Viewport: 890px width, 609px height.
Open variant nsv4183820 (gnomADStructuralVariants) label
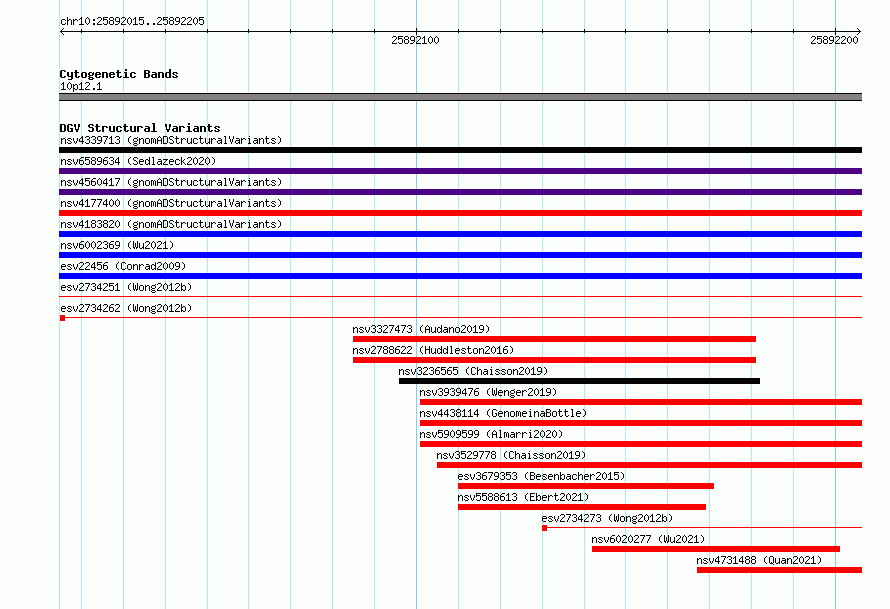(171, 224)
